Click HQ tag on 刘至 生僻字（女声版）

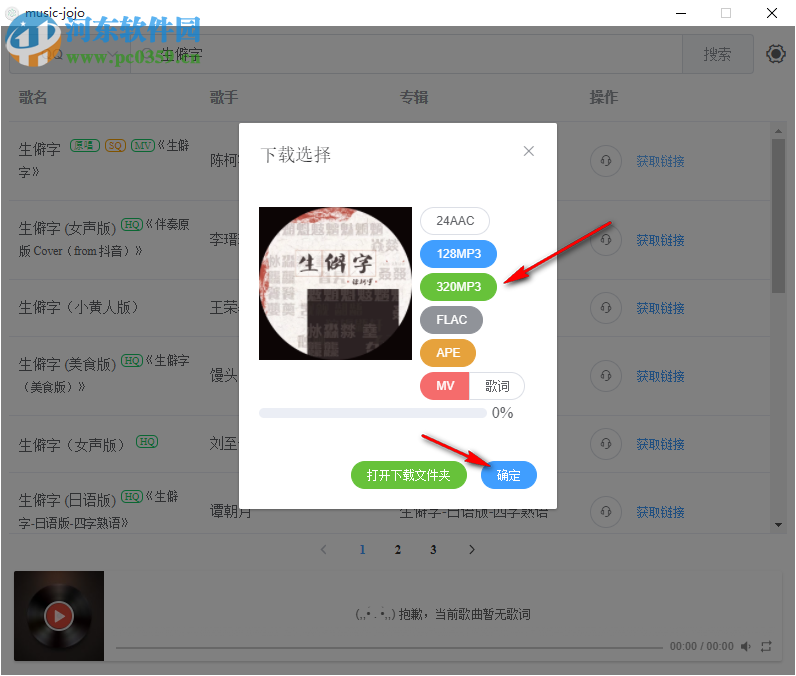click(147, 442)
